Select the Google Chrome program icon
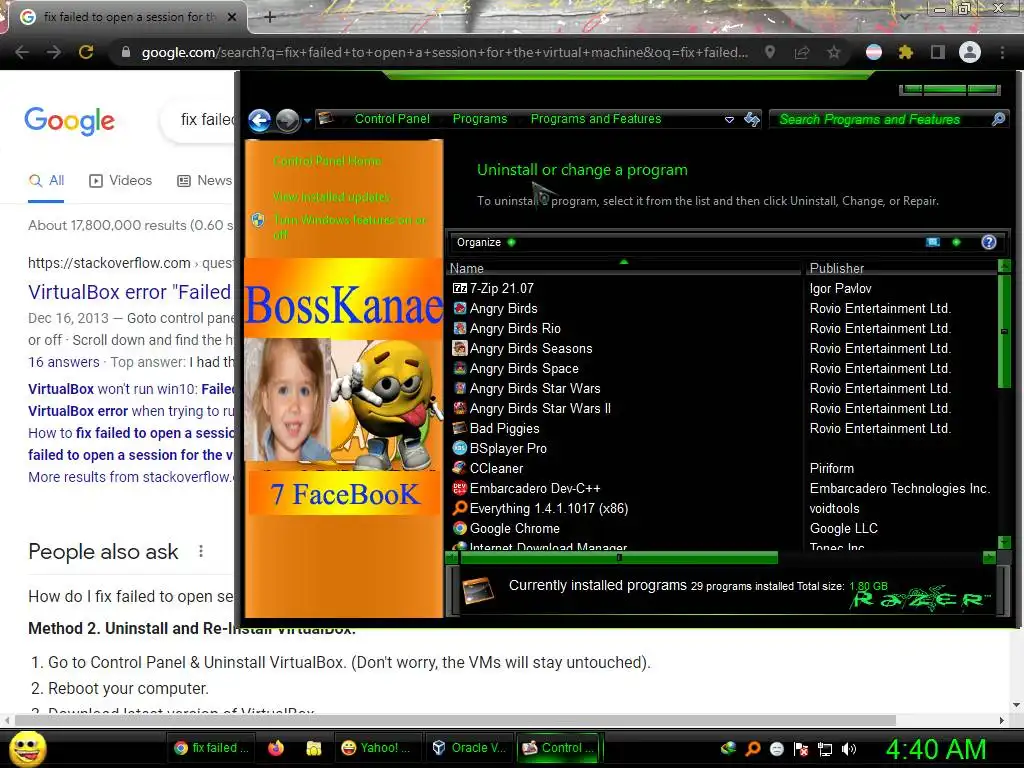 (x=460, y=528)
